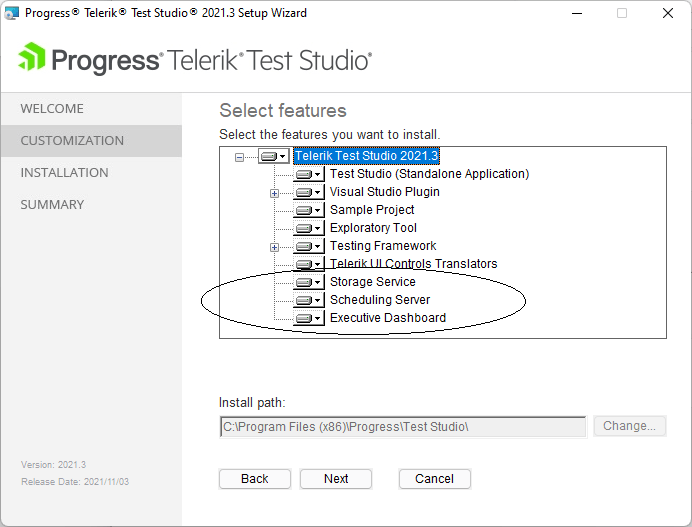The image size is (692, 527).
Task: Select the Executive Dashboard feature
Action: (x=388, y=318)
